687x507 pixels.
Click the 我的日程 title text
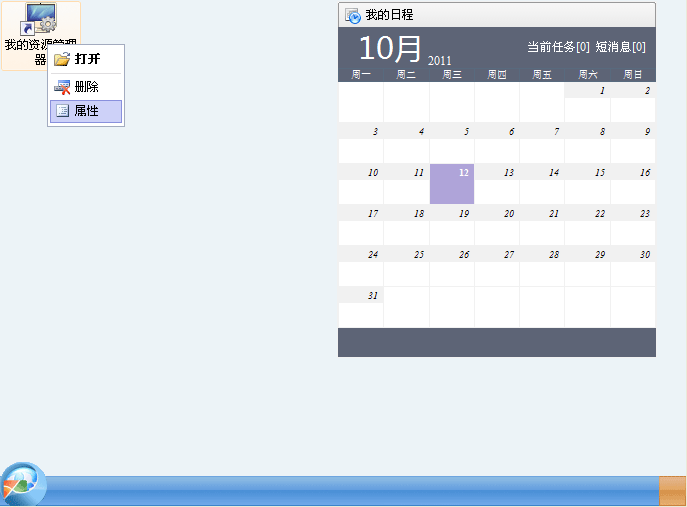click(x=390, y=15)
